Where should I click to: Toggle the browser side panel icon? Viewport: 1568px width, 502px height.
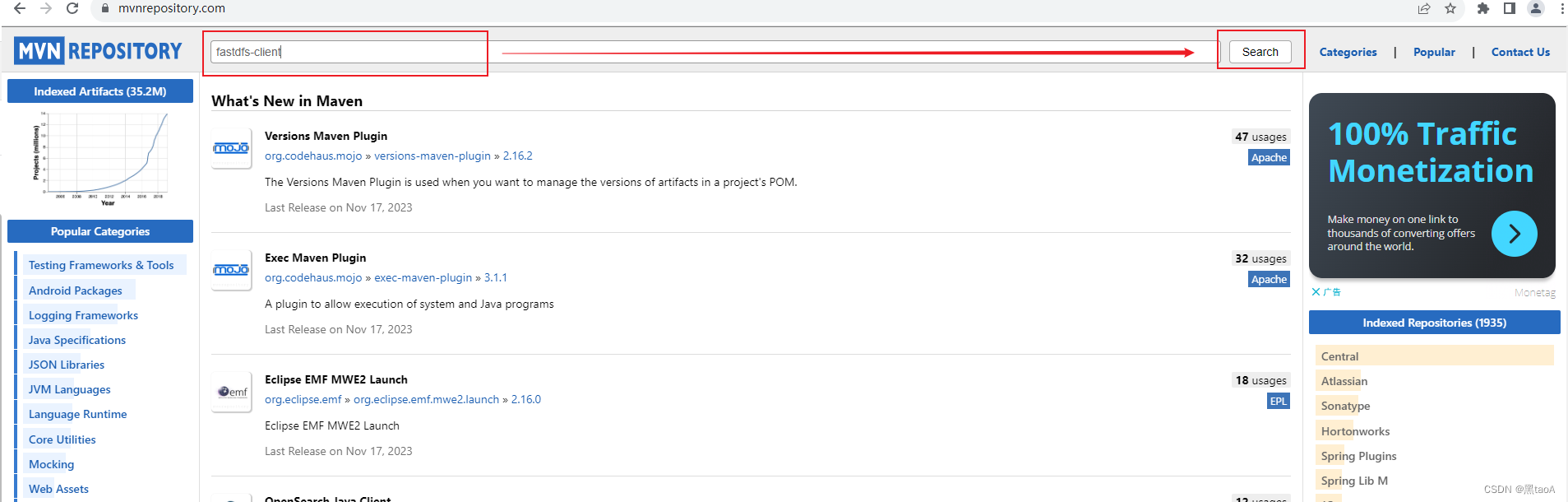(1510, 8)
